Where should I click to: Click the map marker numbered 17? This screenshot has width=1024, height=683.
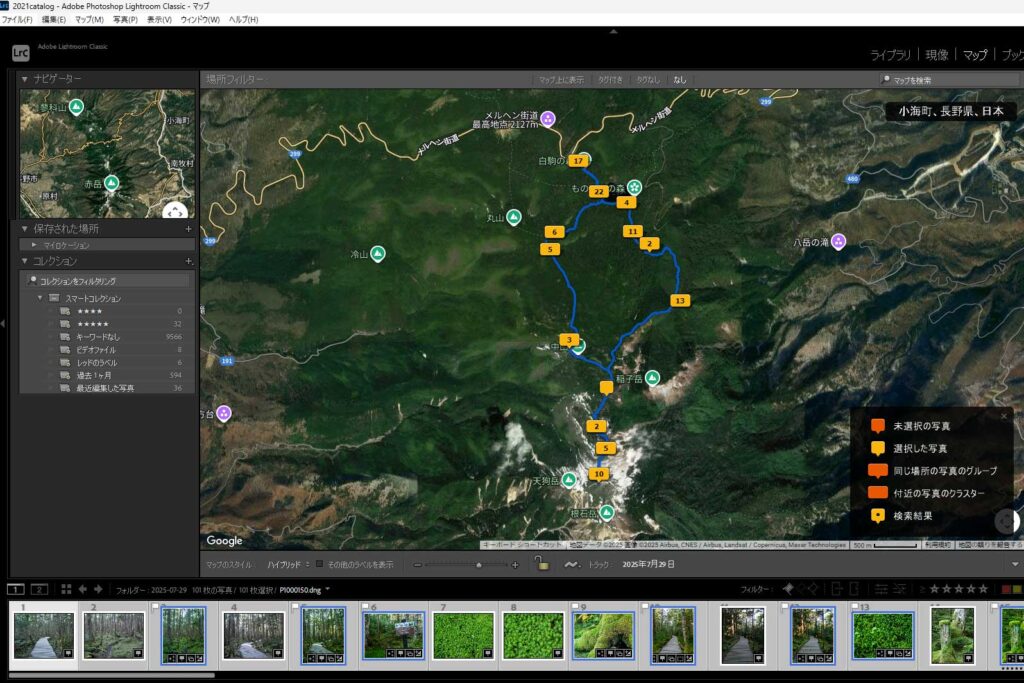click(x=578, y=160)
